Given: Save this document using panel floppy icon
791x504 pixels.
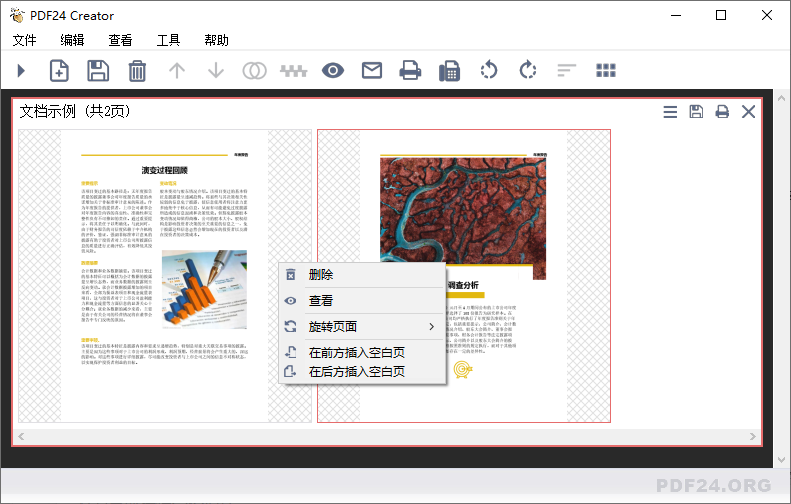Looking at the screenshot, I should (x=696, y=112).
